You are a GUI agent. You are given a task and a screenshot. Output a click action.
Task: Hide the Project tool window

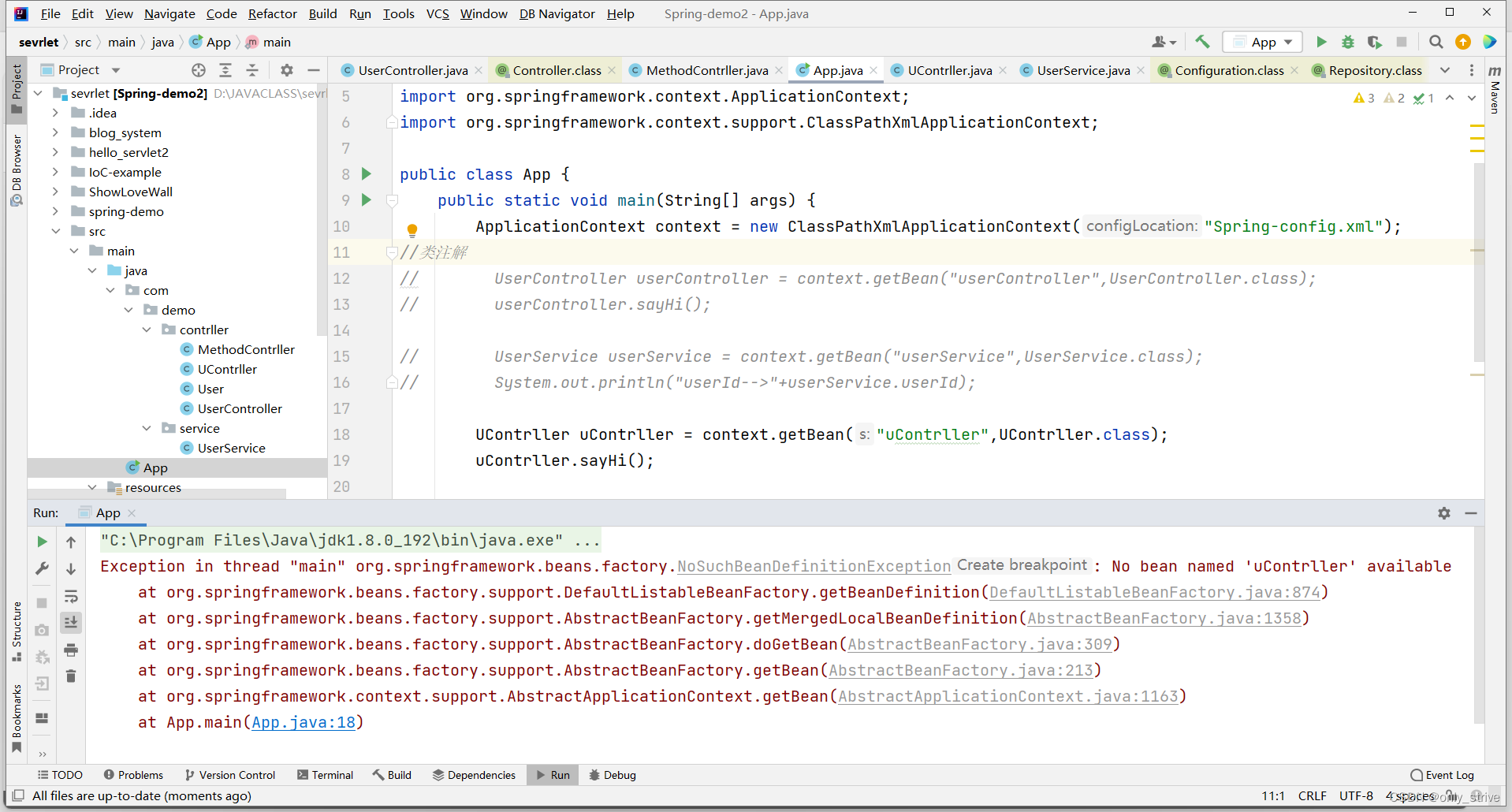pyautogui.click(x=314, y=70)
